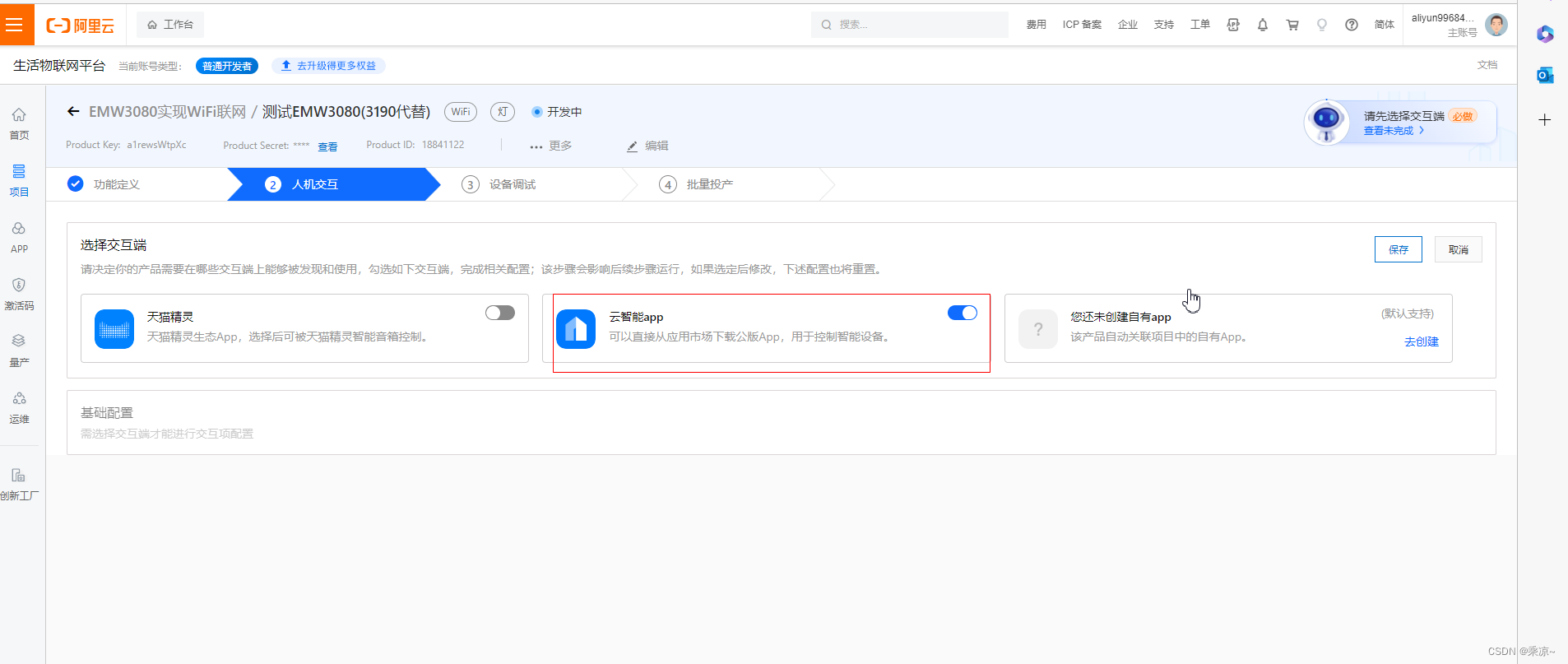The height and width of the screenshot is (664, 1568).
Task: Expand the 更多 options
Action: click(551, 146)
